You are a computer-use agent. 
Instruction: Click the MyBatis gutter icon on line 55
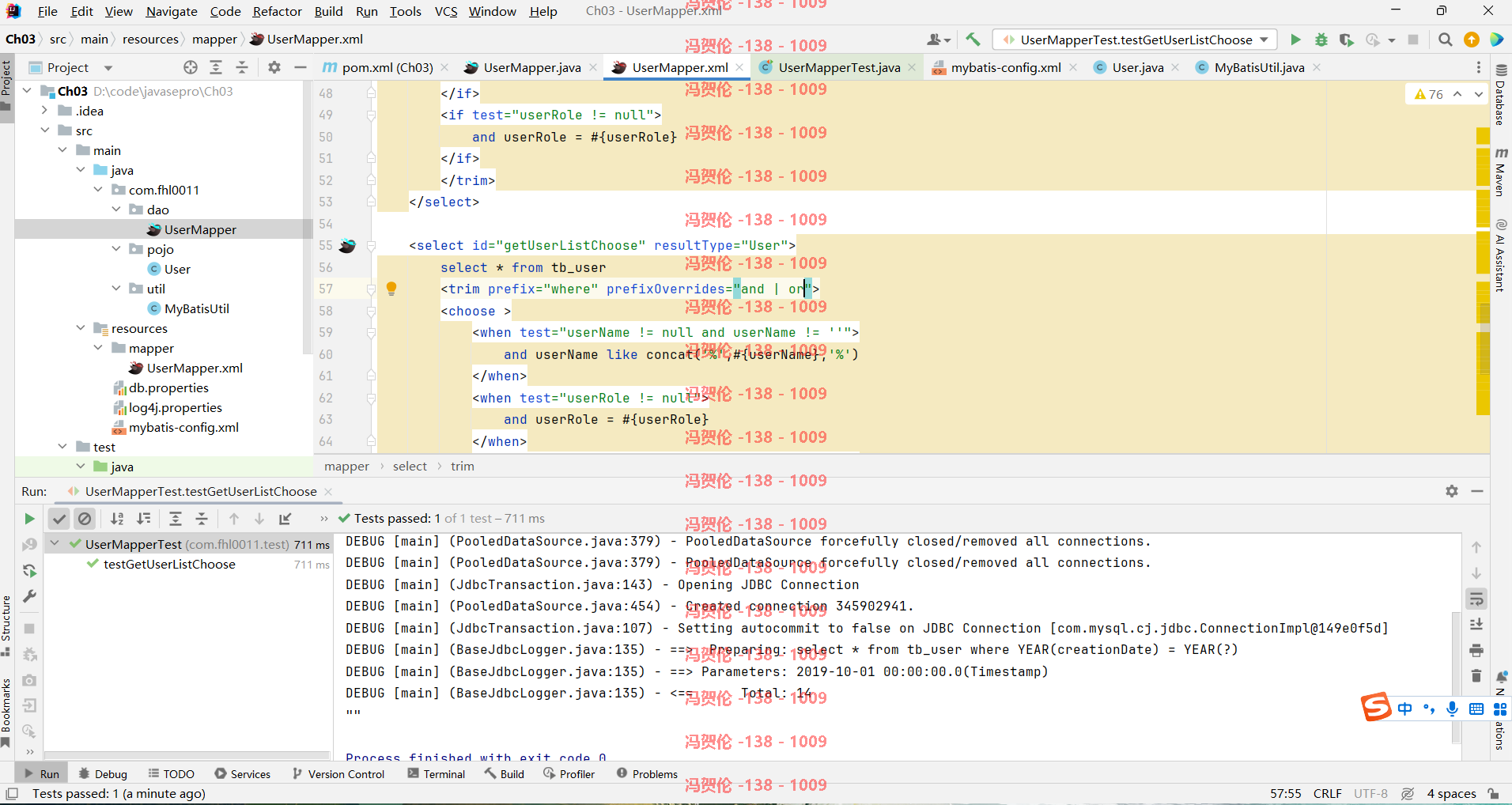pos(347,246)
